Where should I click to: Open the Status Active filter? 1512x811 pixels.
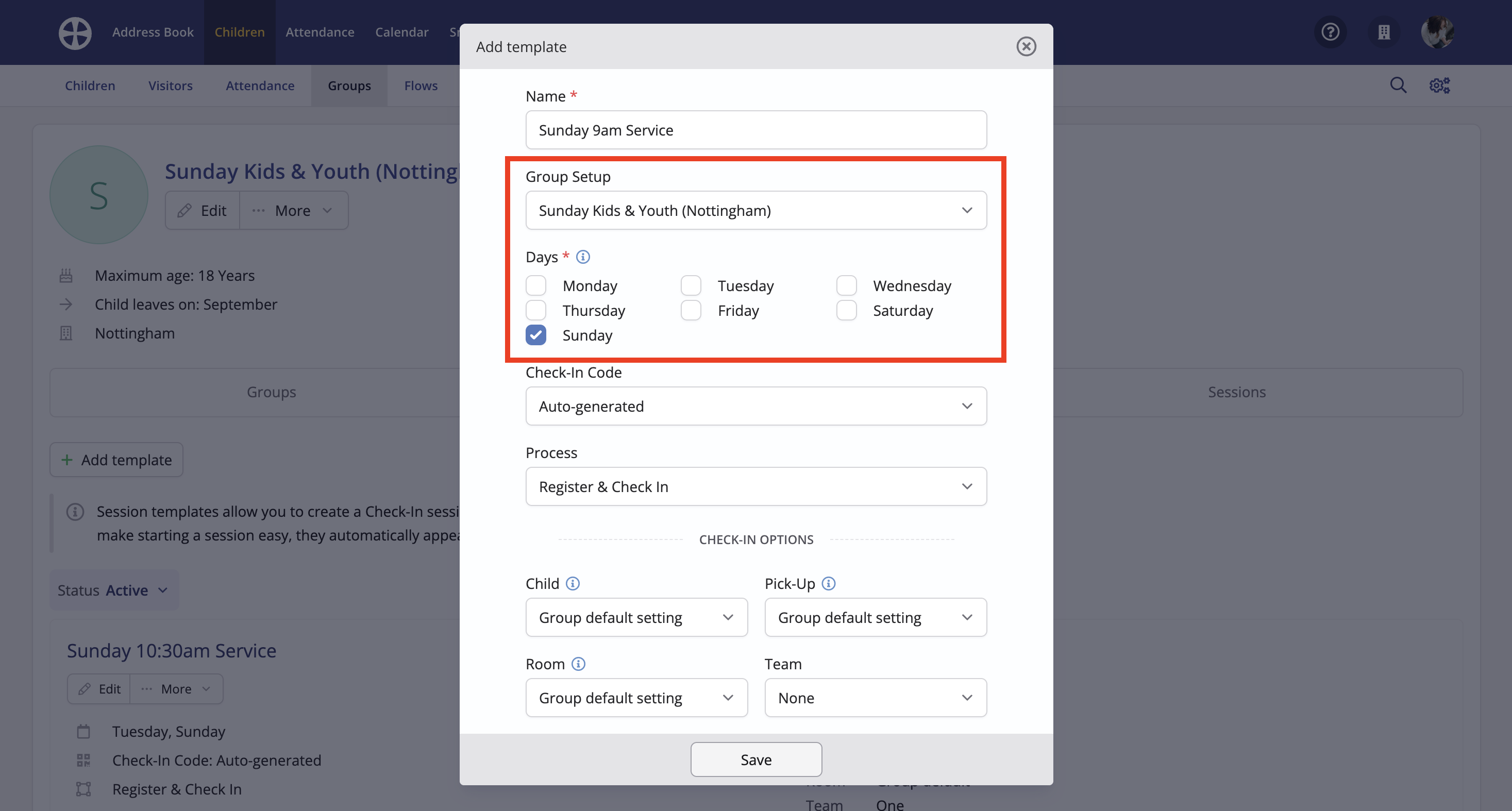(x=113, y=590)
